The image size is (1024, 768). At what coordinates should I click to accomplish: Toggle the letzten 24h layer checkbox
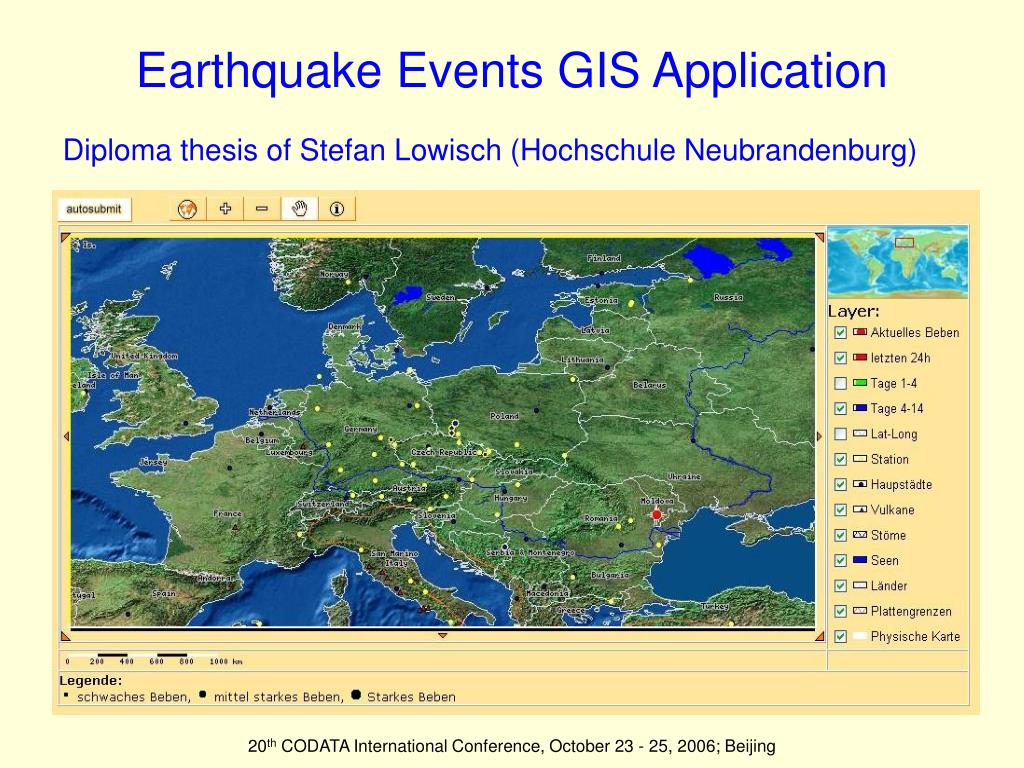coord(840,358)
